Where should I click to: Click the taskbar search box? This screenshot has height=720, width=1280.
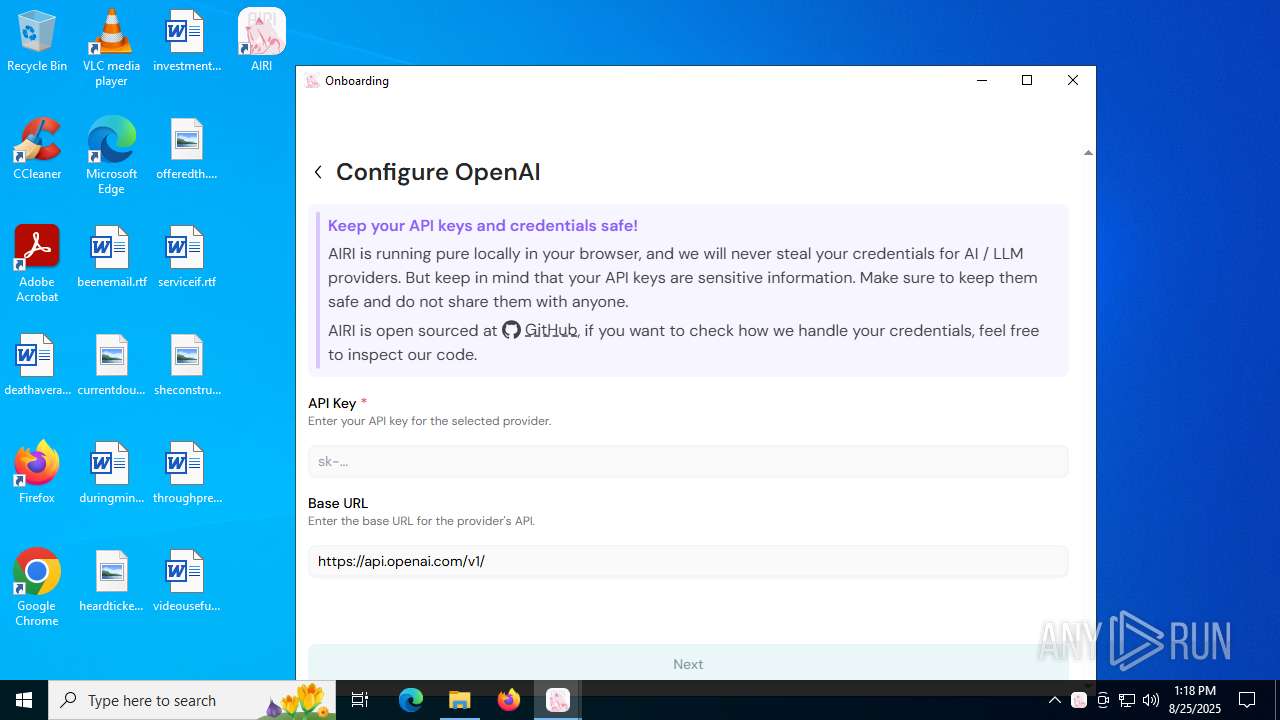(192, 700)
